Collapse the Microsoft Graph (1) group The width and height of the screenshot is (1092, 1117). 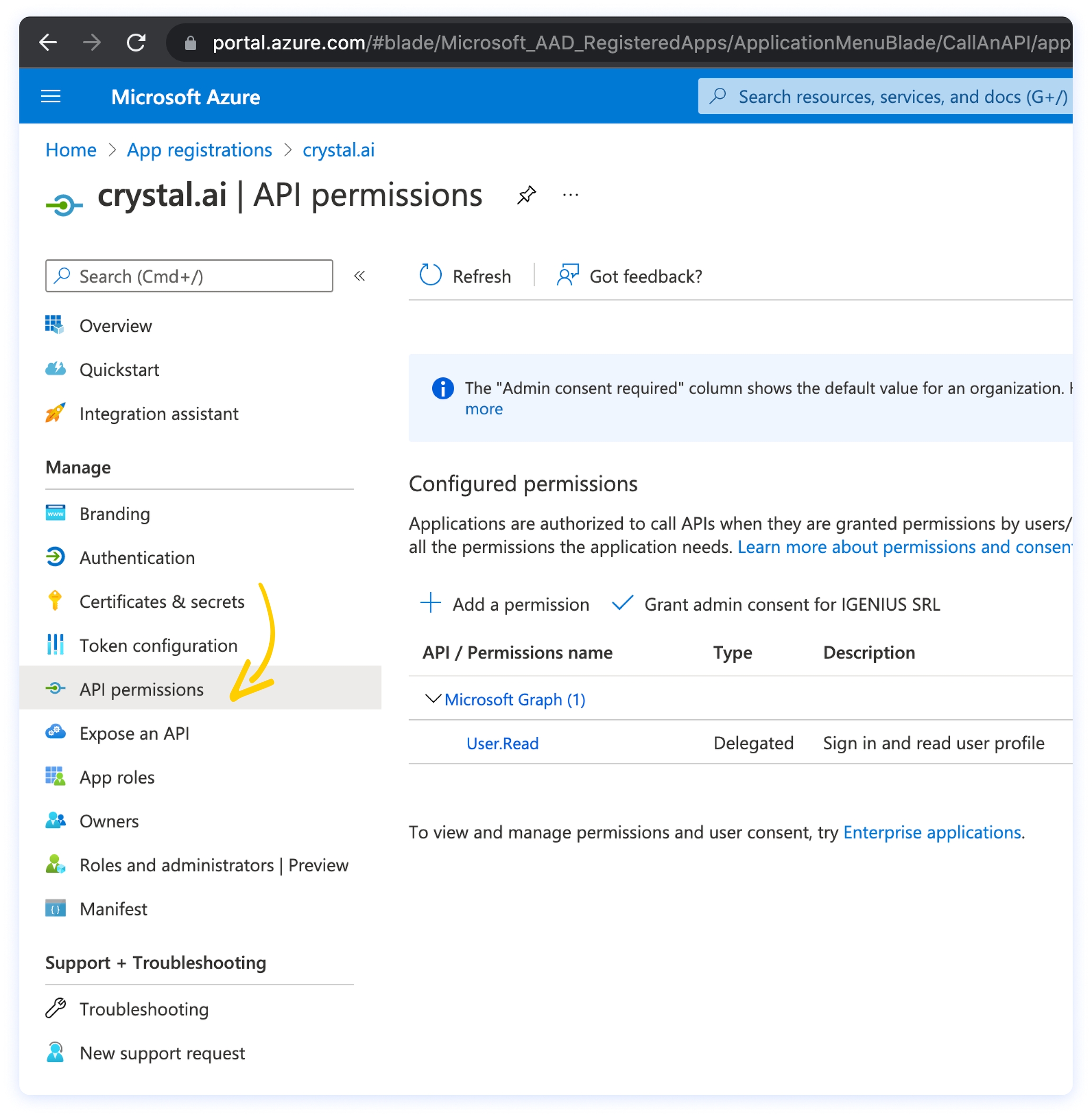pyautogui.click(x=433, y=699)
